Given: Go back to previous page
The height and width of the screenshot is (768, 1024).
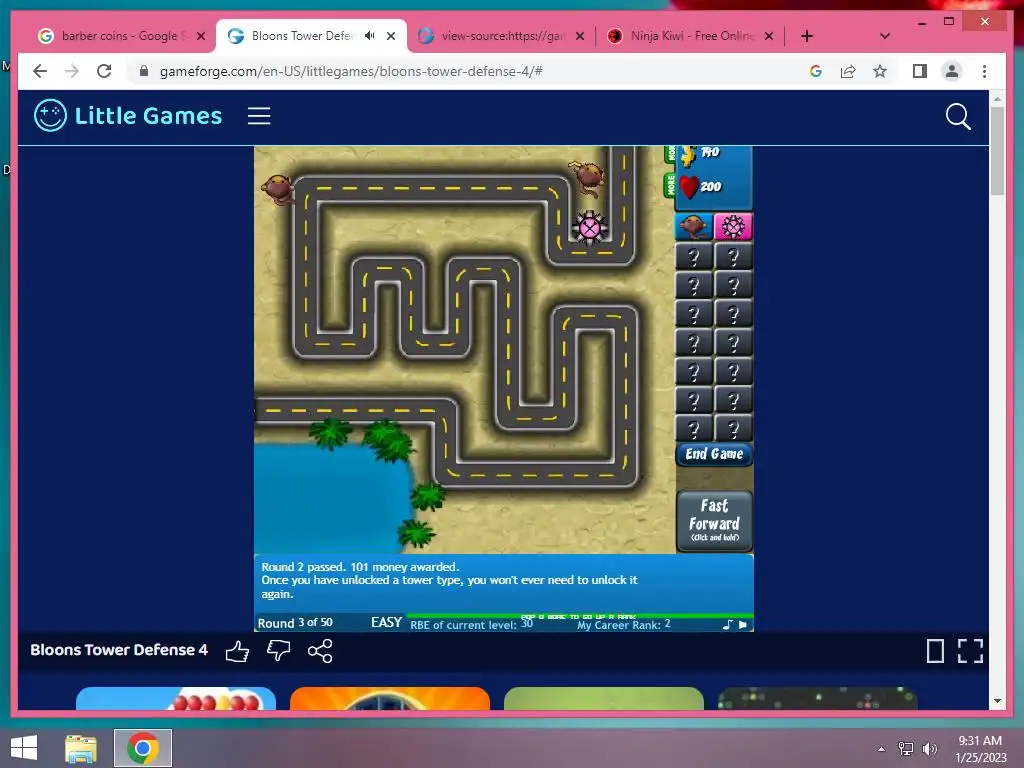Looking at the screenshot, I should [40, 71].
